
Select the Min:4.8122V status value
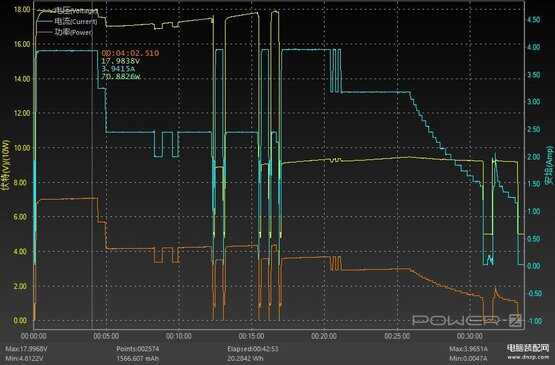(x=24, y=358)
